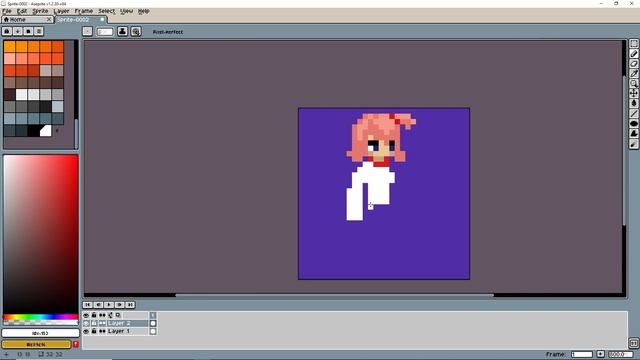Screen dimensions: 640x360
Task: Close the Home tab
Action: 49,19
